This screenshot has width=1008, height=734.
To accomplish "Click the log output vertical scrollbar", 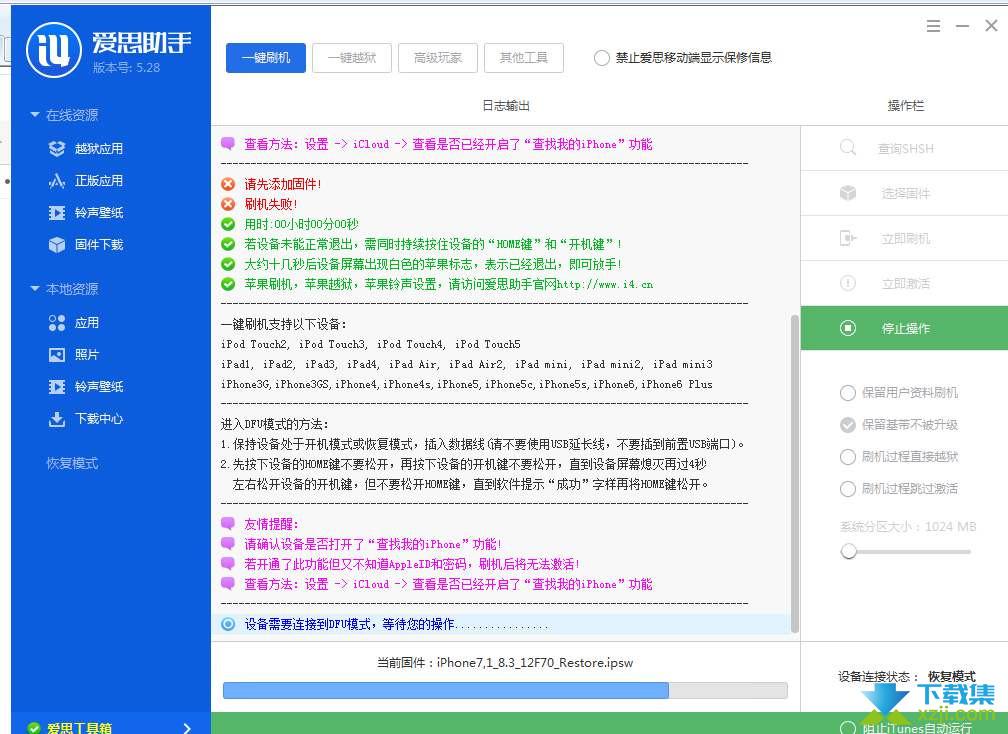I will pos(795,474).
